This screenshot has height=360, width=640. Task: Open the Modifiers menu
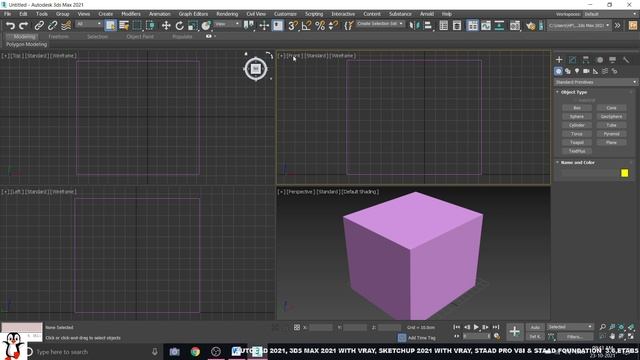131,14
